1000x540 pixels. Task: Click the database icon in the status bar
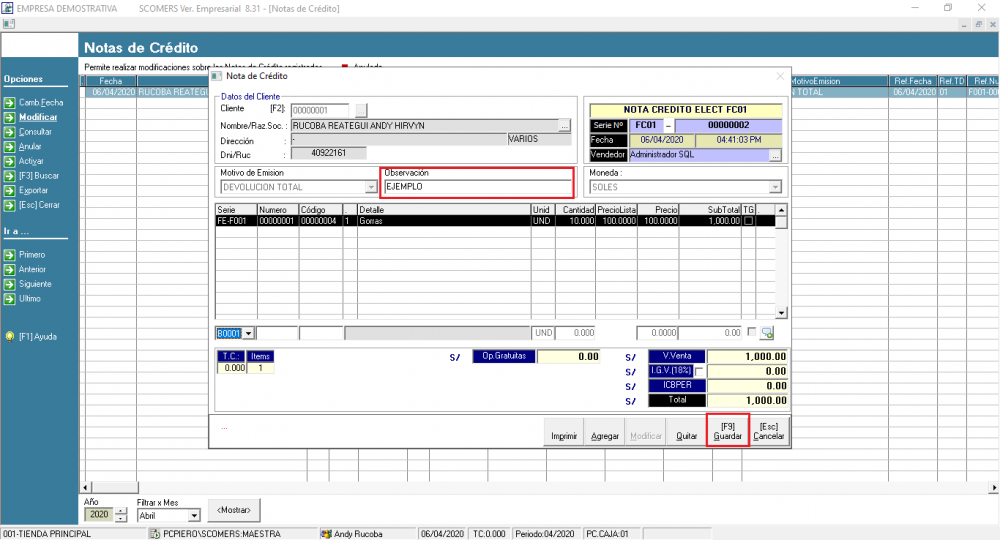tap(154, 534)
